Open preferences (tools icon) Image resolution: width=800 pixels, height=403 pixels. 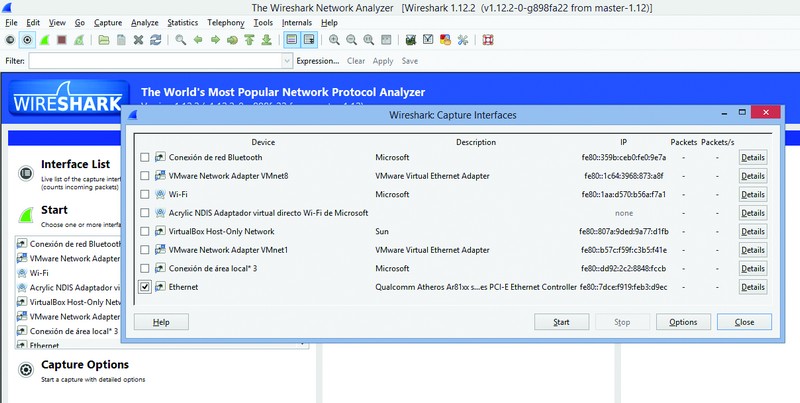(x=463, y=40)
